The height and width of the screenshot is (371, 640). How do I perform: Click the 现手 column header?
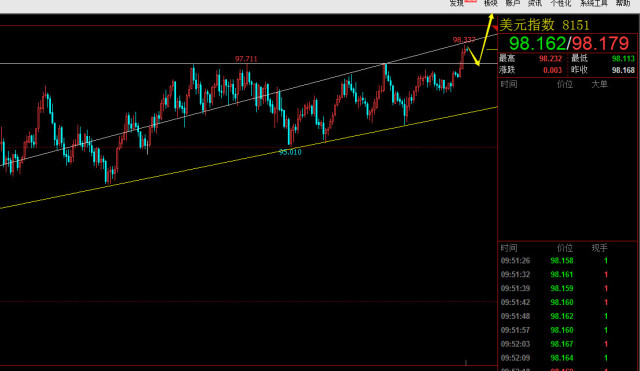tap(600, 248)
